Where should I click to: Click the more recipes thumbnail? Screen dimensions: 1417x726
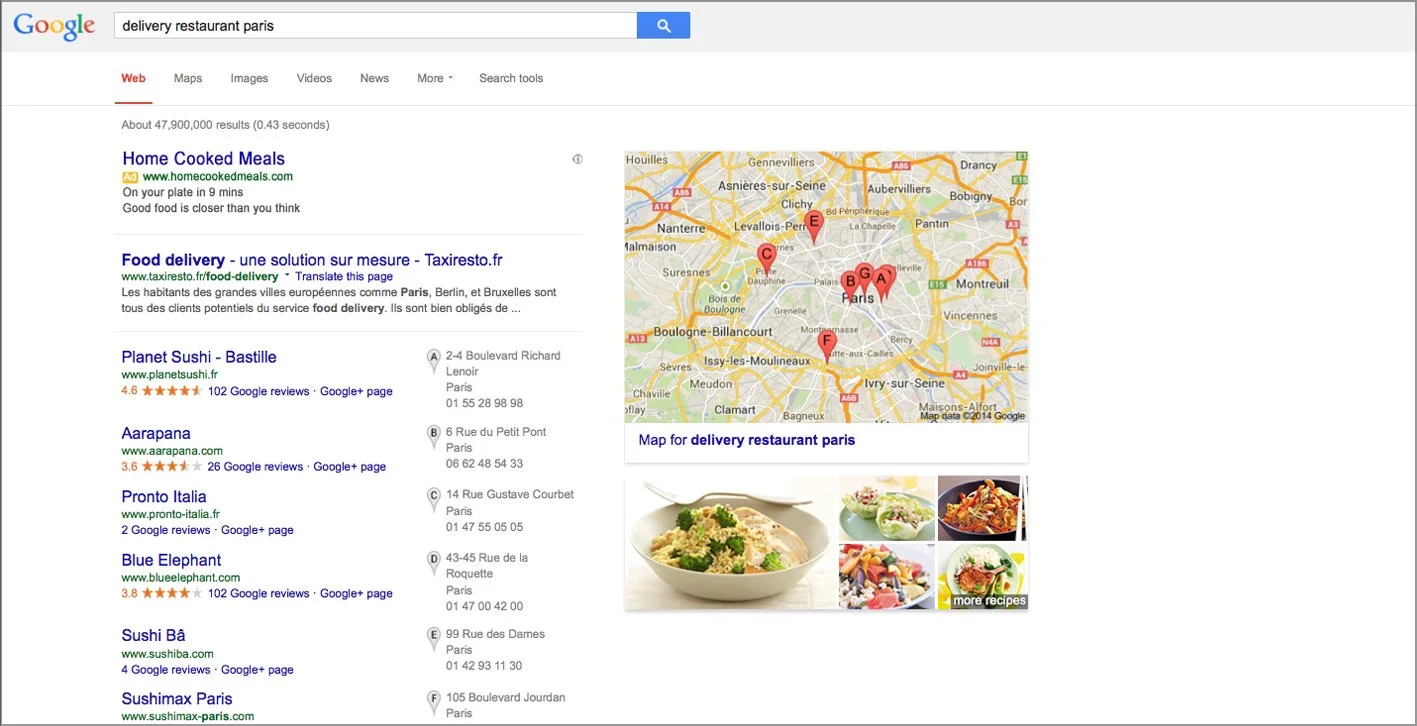pyautogui.click(x=982, y=577)
